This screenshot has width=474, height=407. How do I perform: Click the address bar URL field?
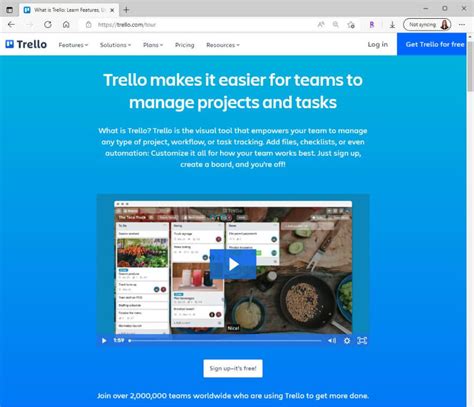tap(200, 25)
